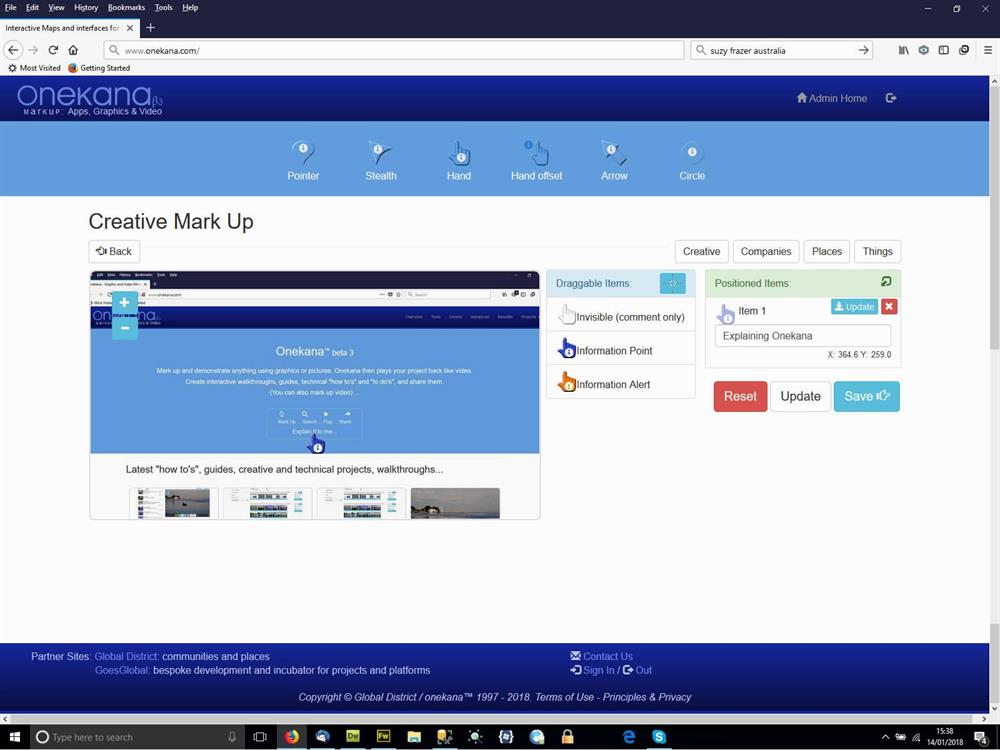Viewport: 1000px width, 750px height.
Task: Click the white Update button
Action: coord(800,396)
